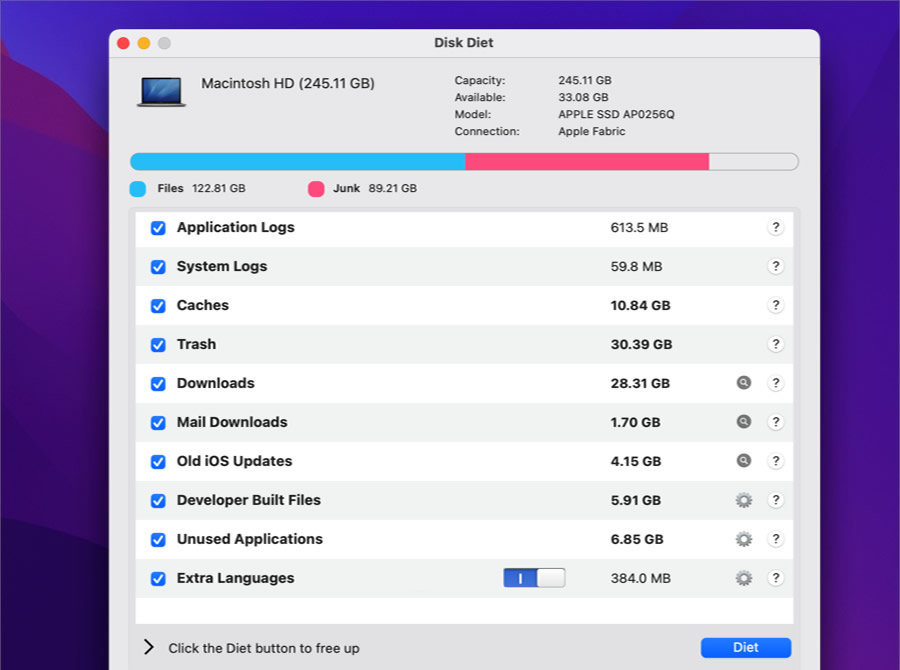The image size is (900, 670).
Task: Click the Connection value Apple Fabric
Action: point(592,131)
